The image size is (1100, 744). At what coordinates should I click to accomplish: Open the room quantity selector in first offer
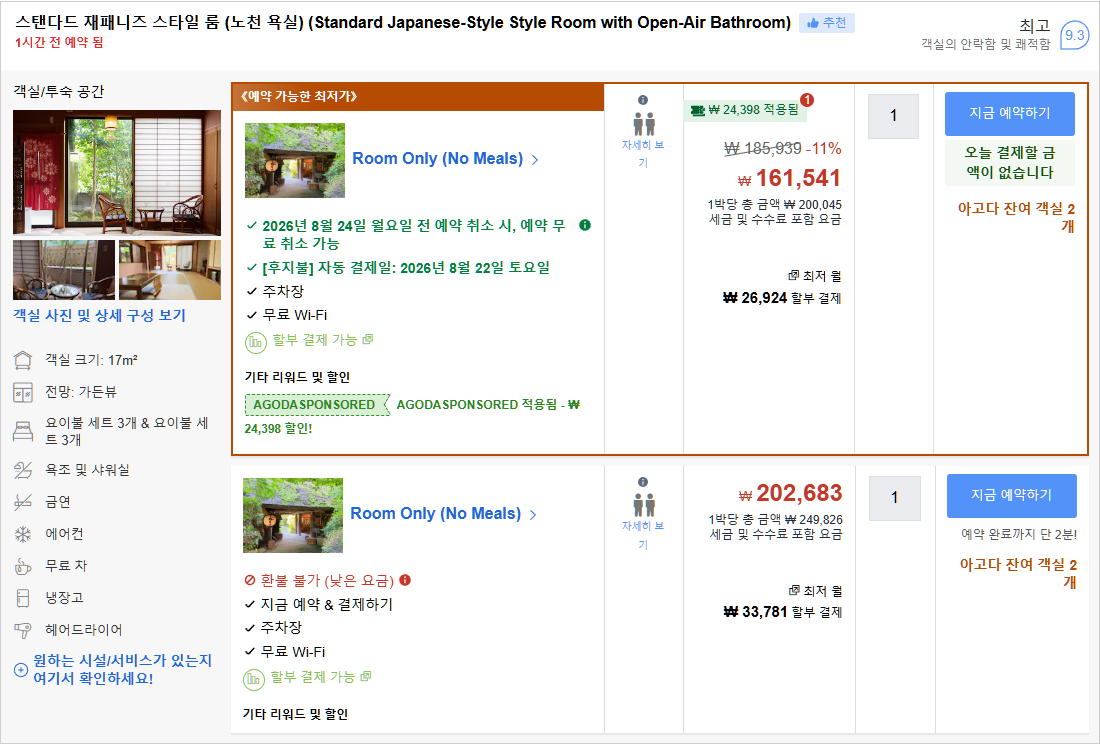(x=893, y=116)
